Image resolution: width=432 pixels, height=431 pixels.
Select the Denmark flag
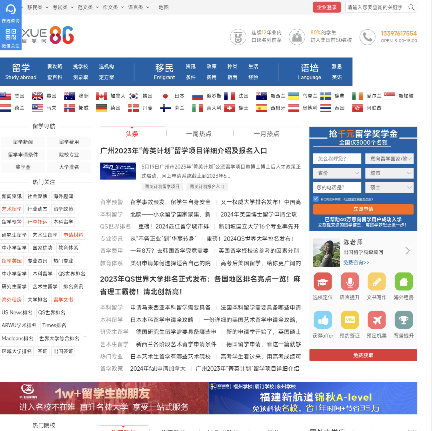point(134,108)
